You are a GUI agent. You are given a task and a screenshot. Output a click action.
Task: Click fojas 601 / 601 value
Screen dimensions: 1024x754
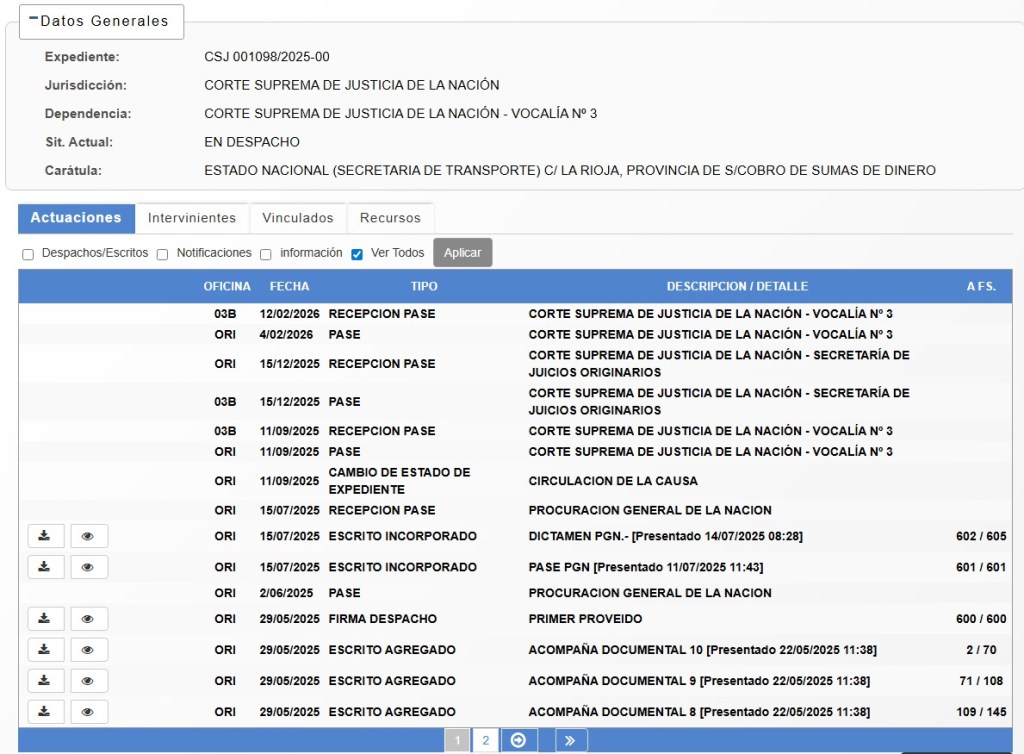(x=981, y=567)
